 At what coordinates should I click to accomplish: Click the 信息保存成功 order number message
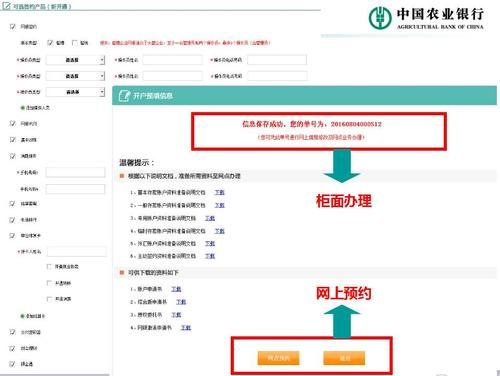pos(312,124)
